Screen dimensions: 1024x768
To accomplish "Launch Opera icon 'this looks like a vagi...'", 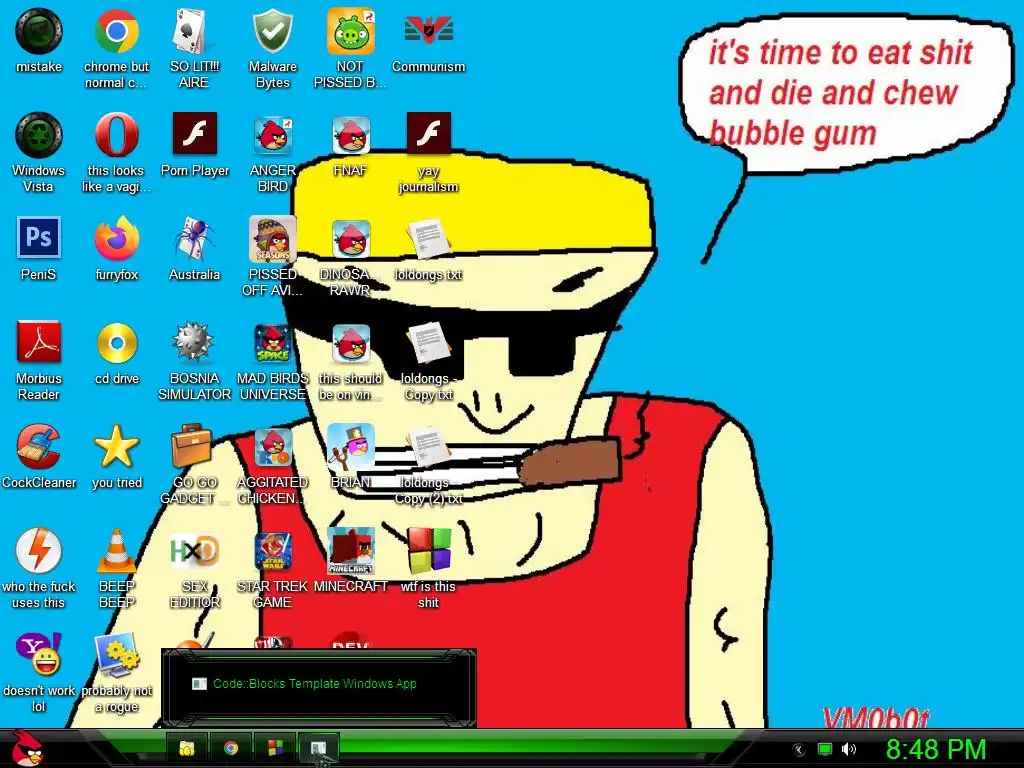I will click(116, 135).
